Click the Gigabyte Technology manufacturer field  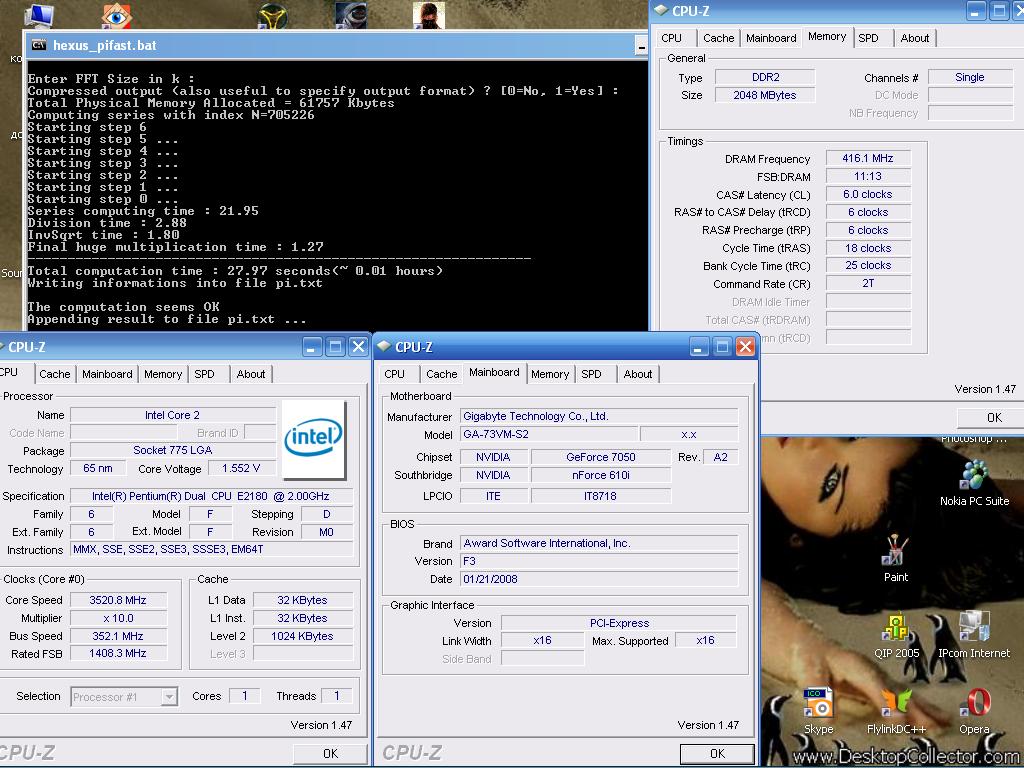tap(599, 416)
